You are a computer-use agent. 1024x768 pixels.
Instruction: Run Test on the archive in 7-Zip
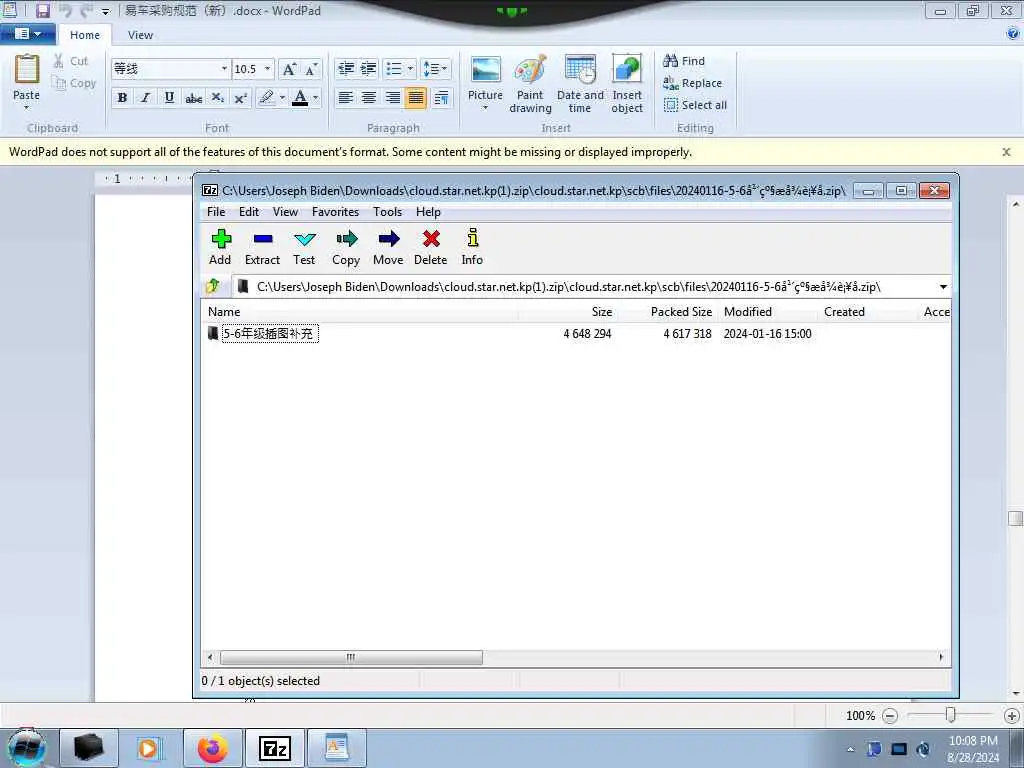point(304,247)
